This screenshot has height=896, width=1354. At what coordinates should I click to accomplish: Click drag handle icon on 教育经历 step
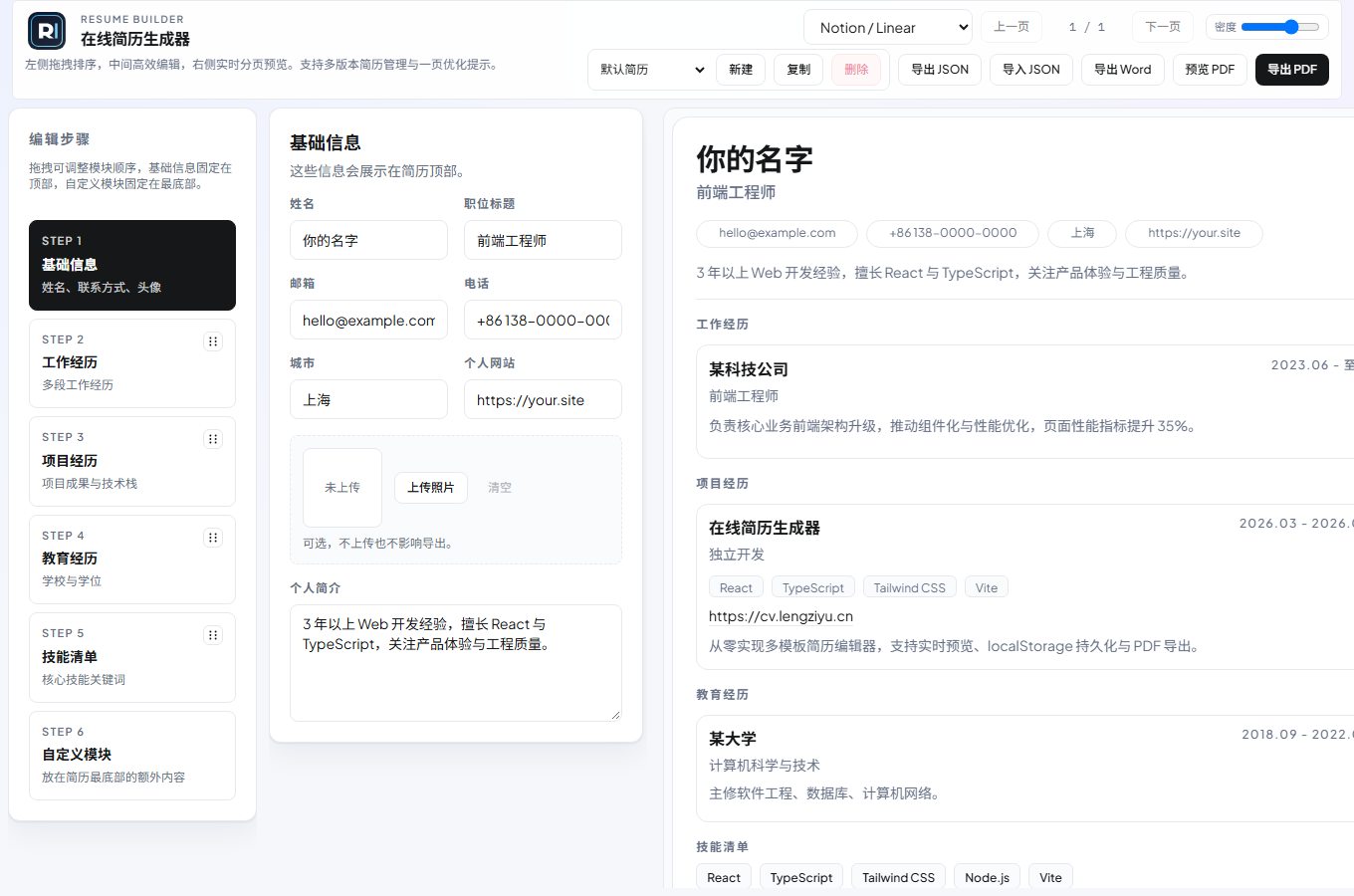pyautogui.click(x=213, y=538)
